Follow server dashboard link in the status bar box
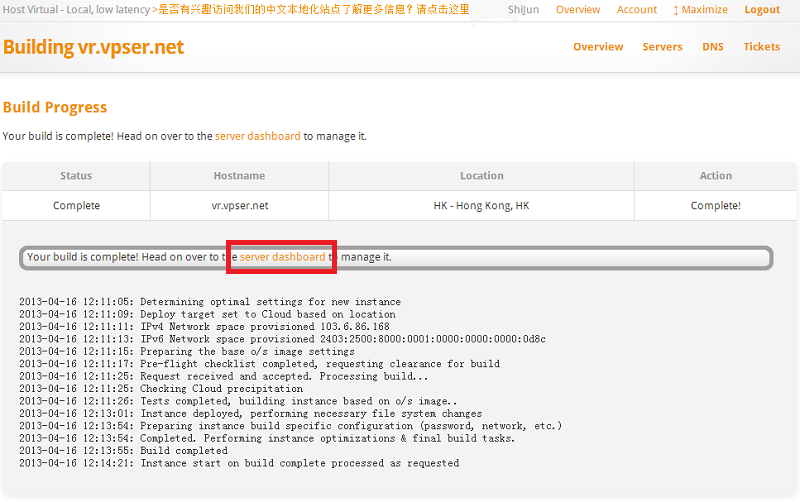800x502 pixels. click(282, 257)
